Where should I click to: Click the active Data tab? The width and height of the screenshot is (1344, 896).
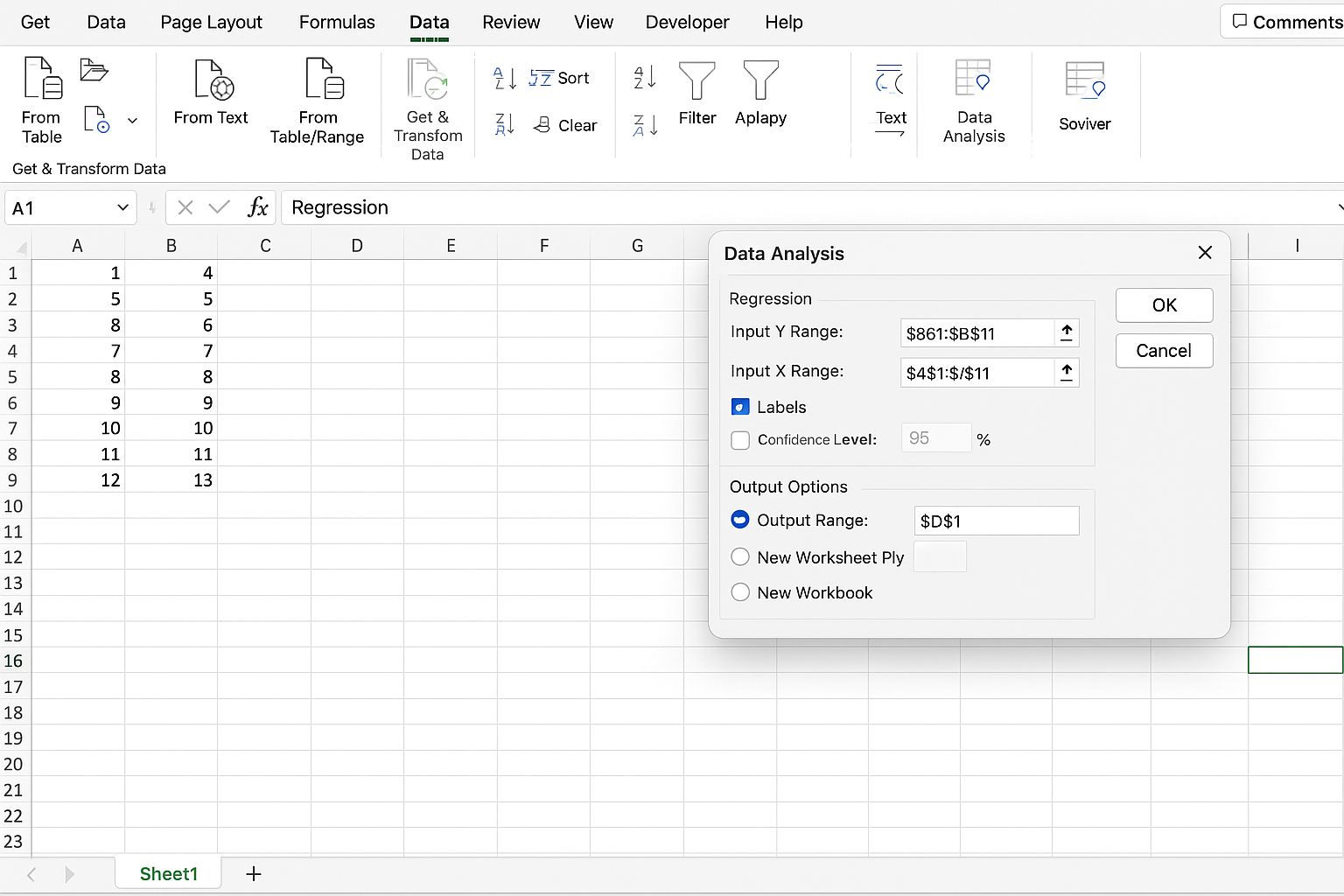pos(429,22)
